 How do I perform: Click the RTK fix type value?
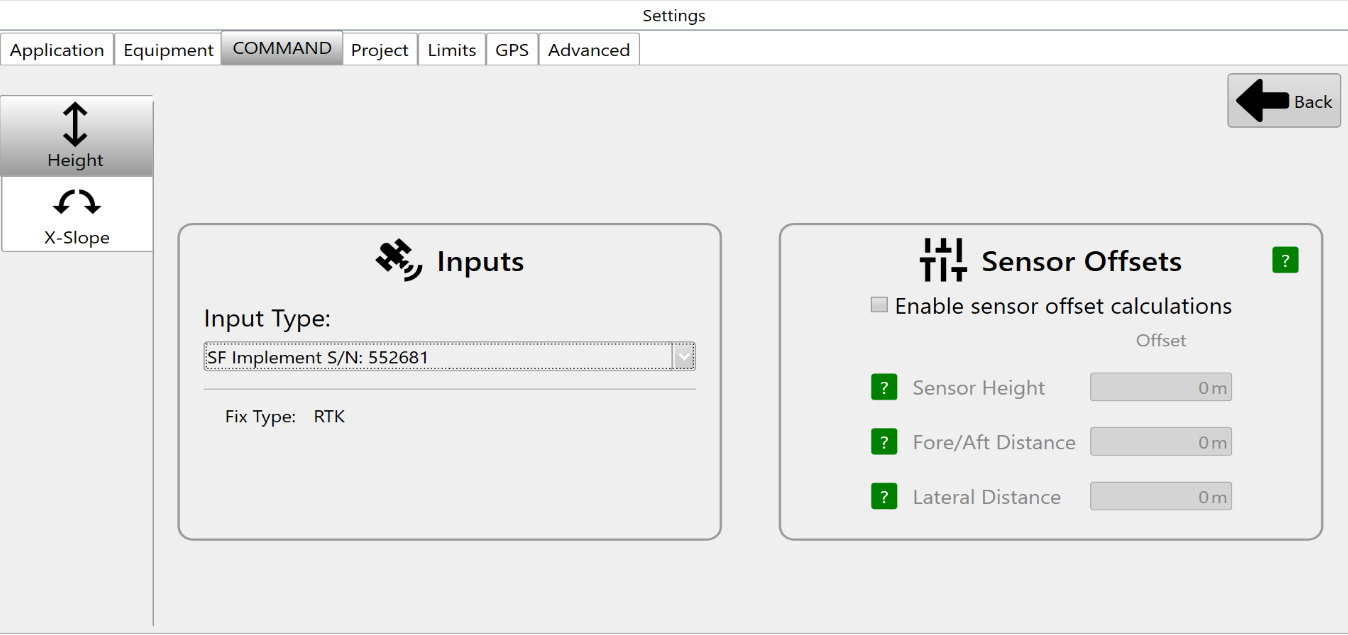pyautogui.click(x=329, y=417)
